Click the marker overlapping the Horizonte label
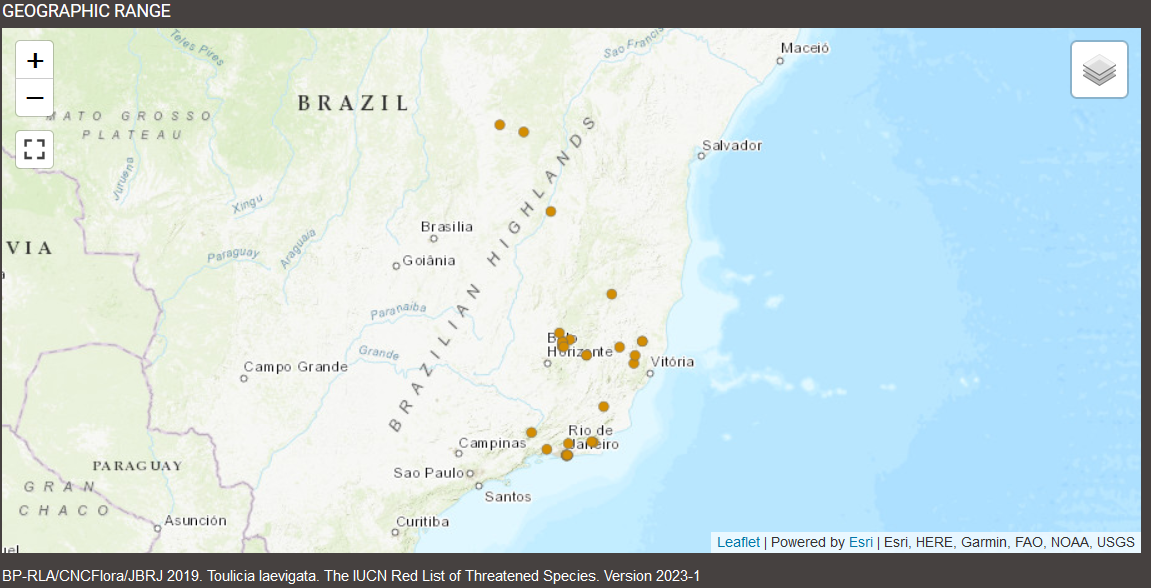This screenshot has width=1151, height=588. click(x=586, y=355)
